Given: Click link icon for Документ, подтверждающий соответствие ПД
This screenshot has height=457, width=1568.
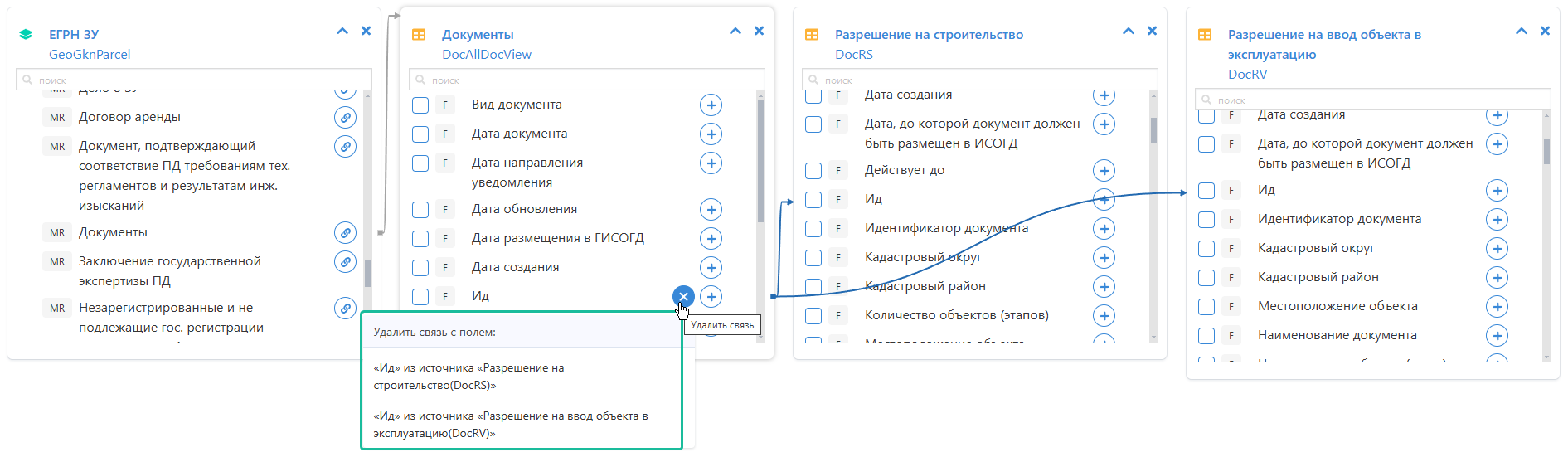Looking at the screenshot, I should (x=345, y=146).
